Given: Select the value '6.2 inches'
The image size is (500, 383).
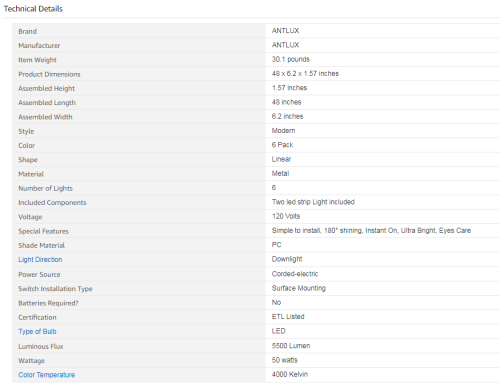Looking at the screenshot, I should click(x=287, y=116).
